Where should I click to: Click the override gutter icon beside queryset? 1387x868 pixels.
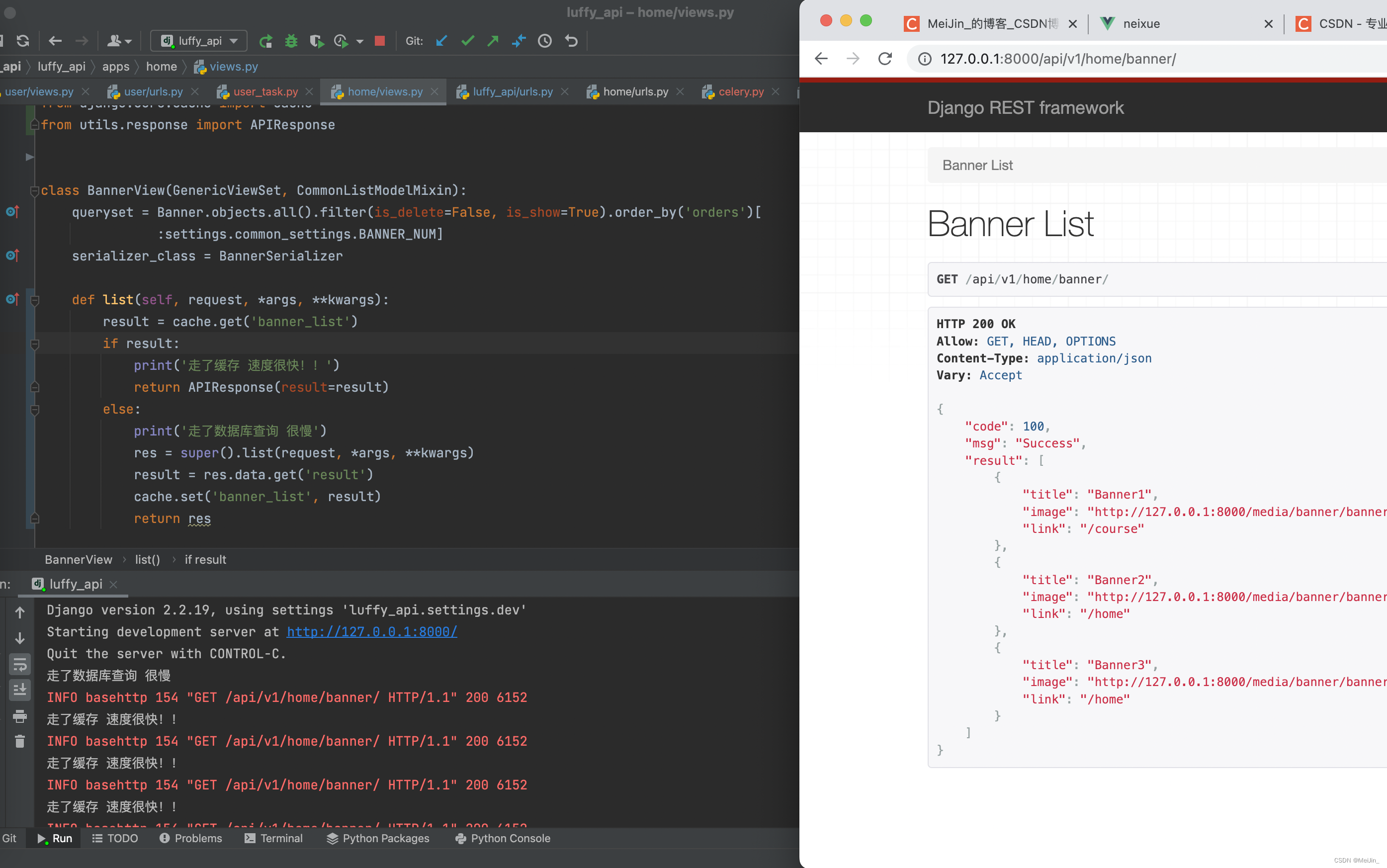point(12,212)
